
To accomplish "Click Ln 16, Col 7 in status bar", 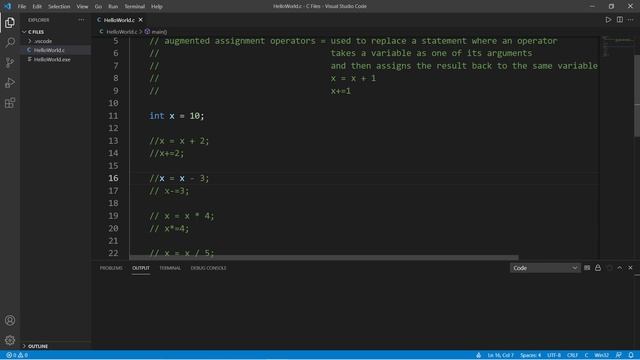I will [x=500, y=355].
